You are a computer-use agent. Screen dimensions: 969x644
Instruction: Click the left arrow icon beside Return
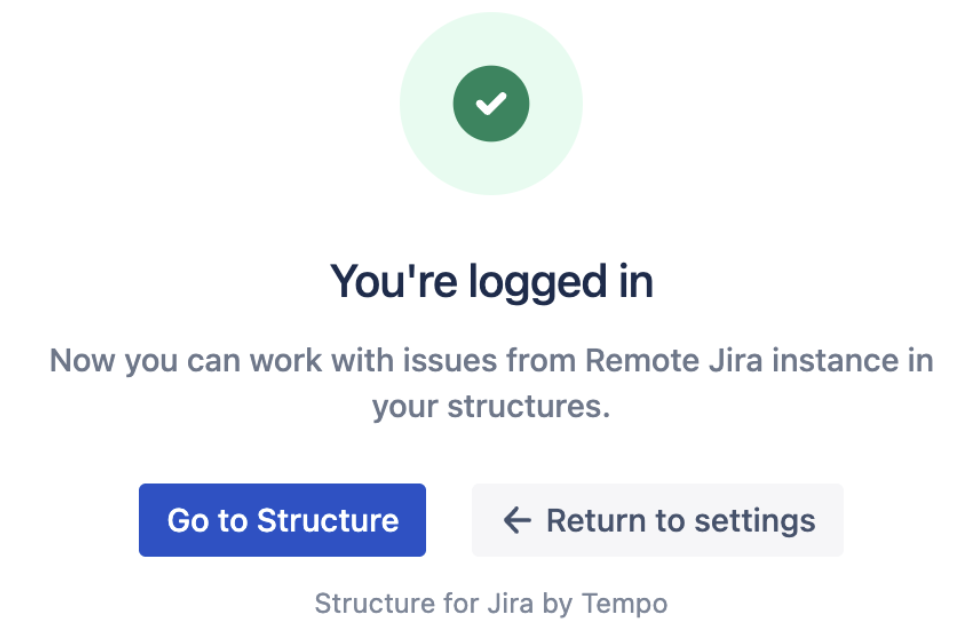[517, 520]
